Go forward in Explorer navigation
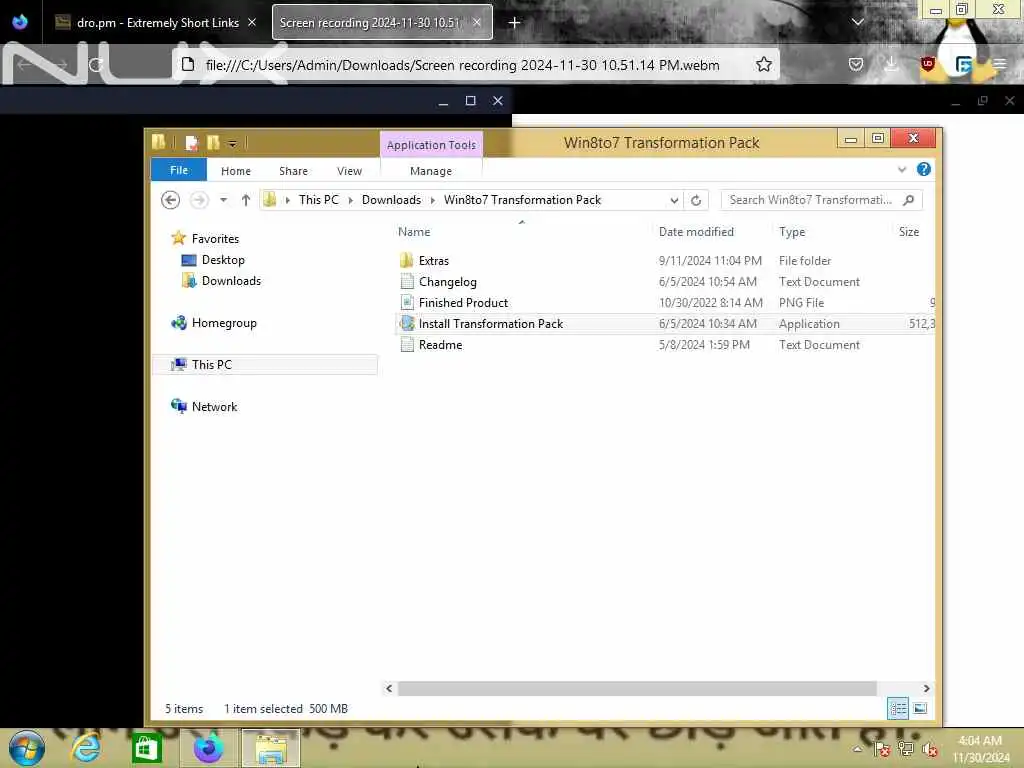This screenshot has width=1024, height=768. tap(199, 200)
